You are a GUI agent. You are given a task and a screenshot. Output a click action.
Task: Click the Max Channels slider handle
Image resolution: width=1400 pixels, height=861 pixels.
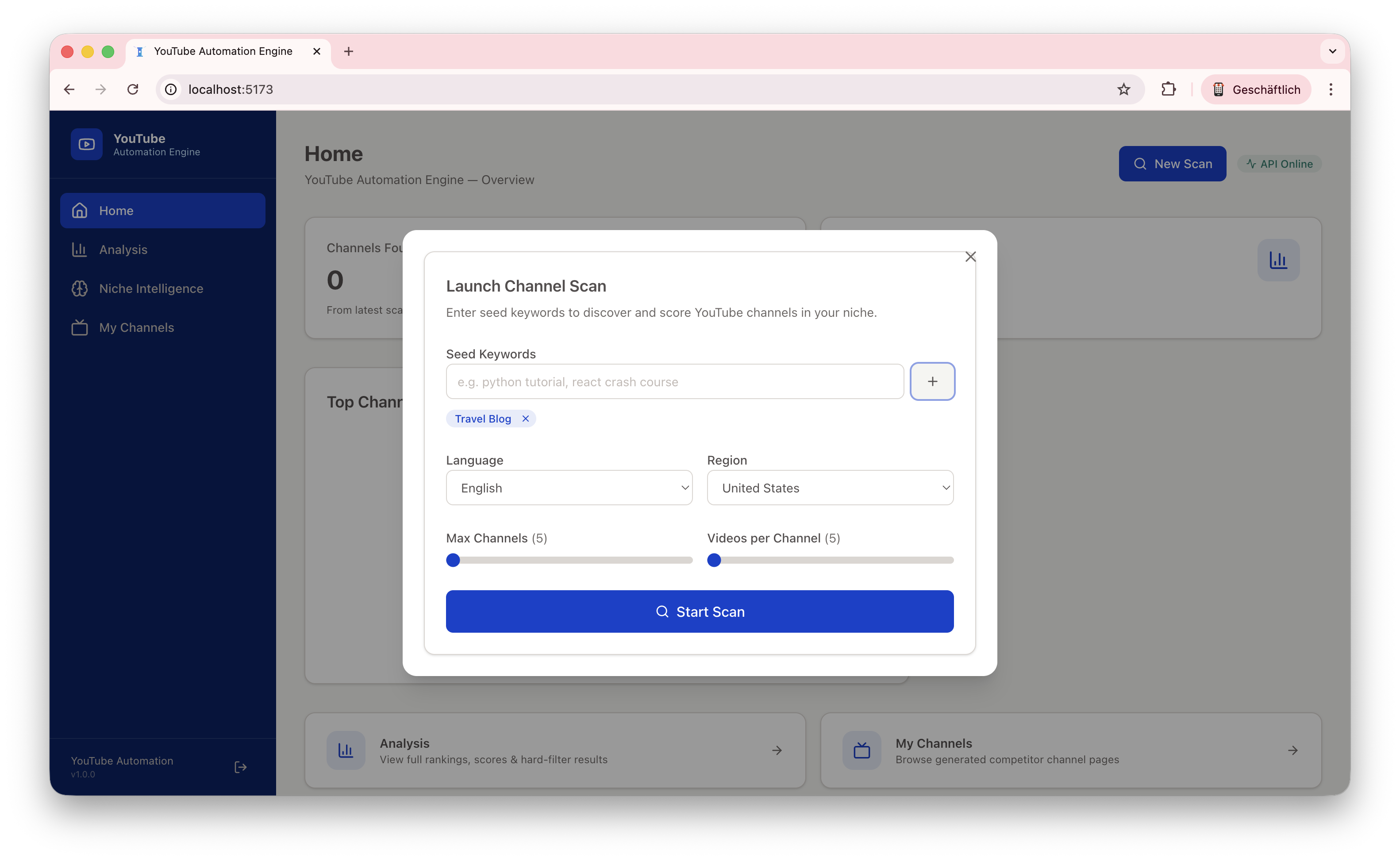click(x=453, y=560)
